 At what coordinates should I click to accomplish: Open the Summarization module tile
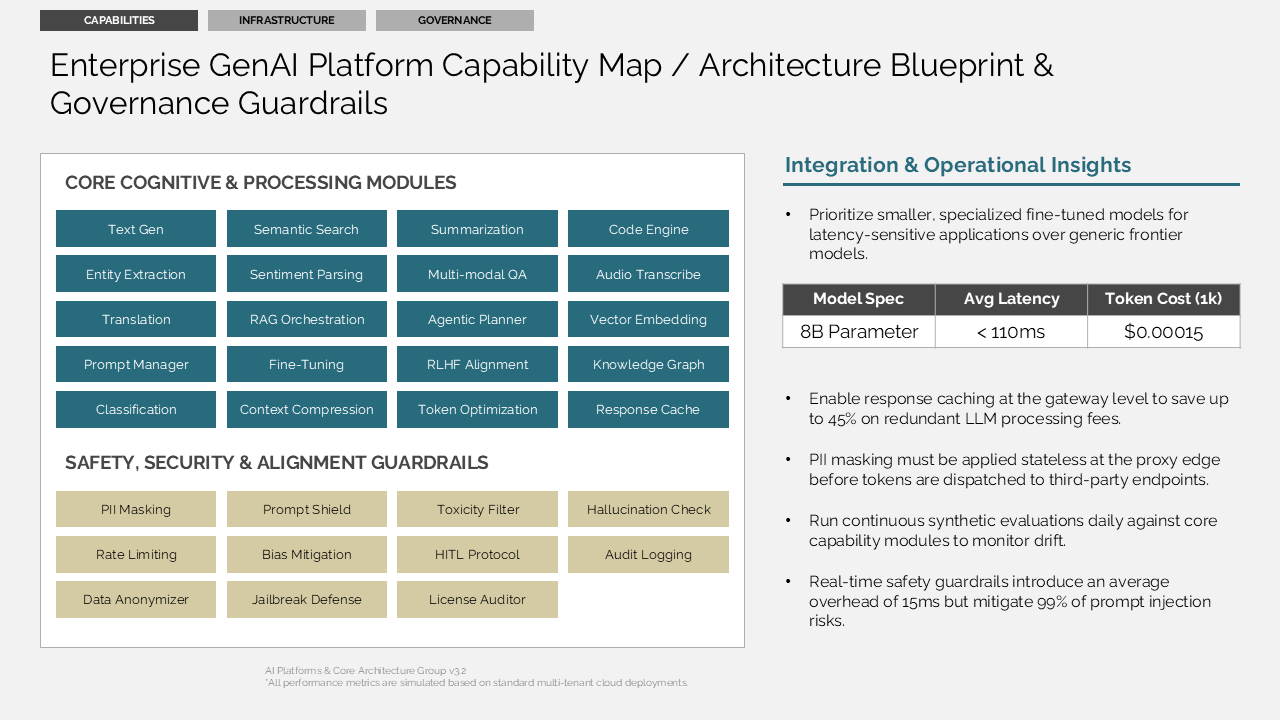click(x=477, y=229)
